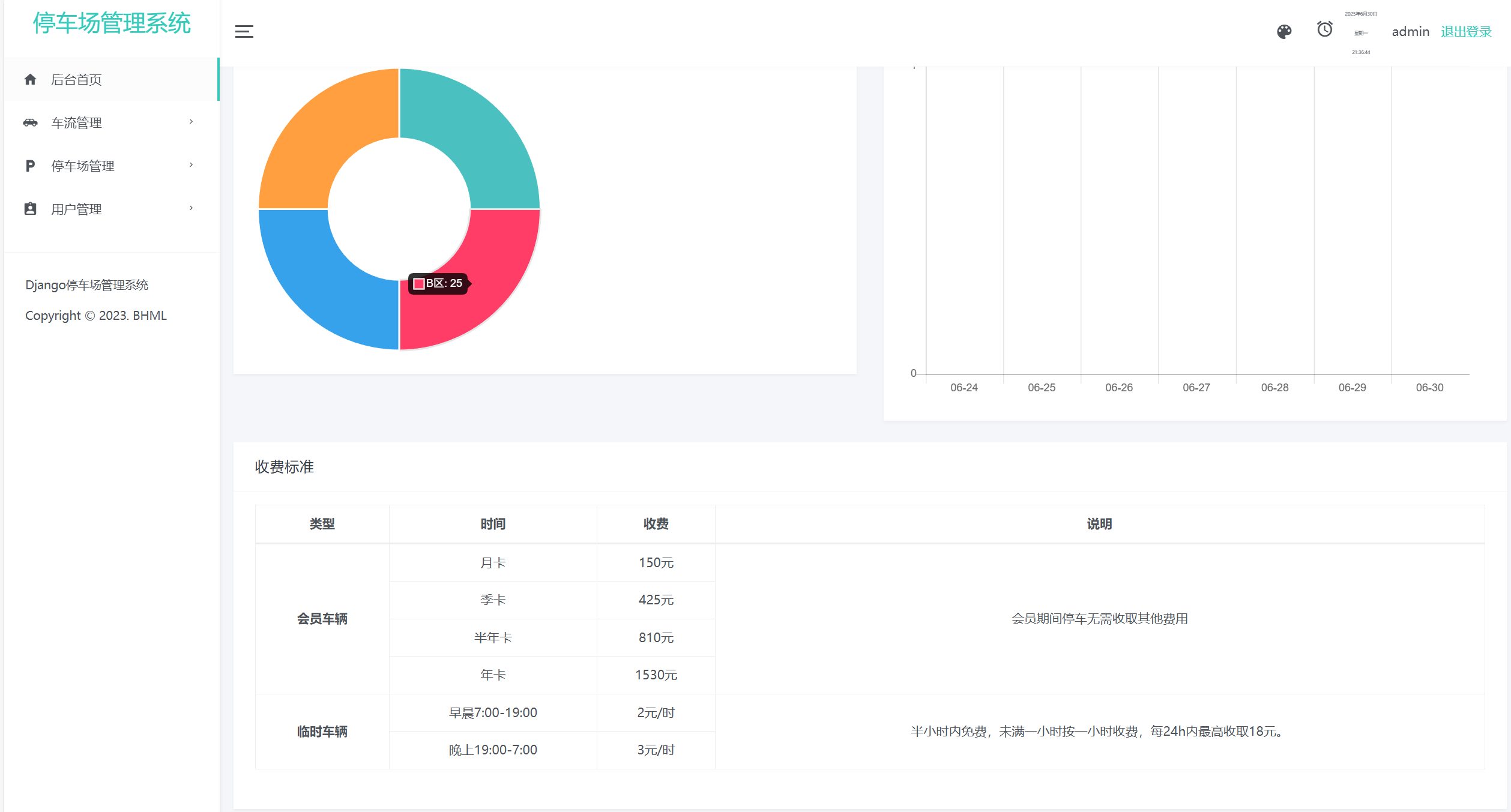Click the 2元/时 fee cell
Screen dimensions: 1511x812
click(656, 713)
